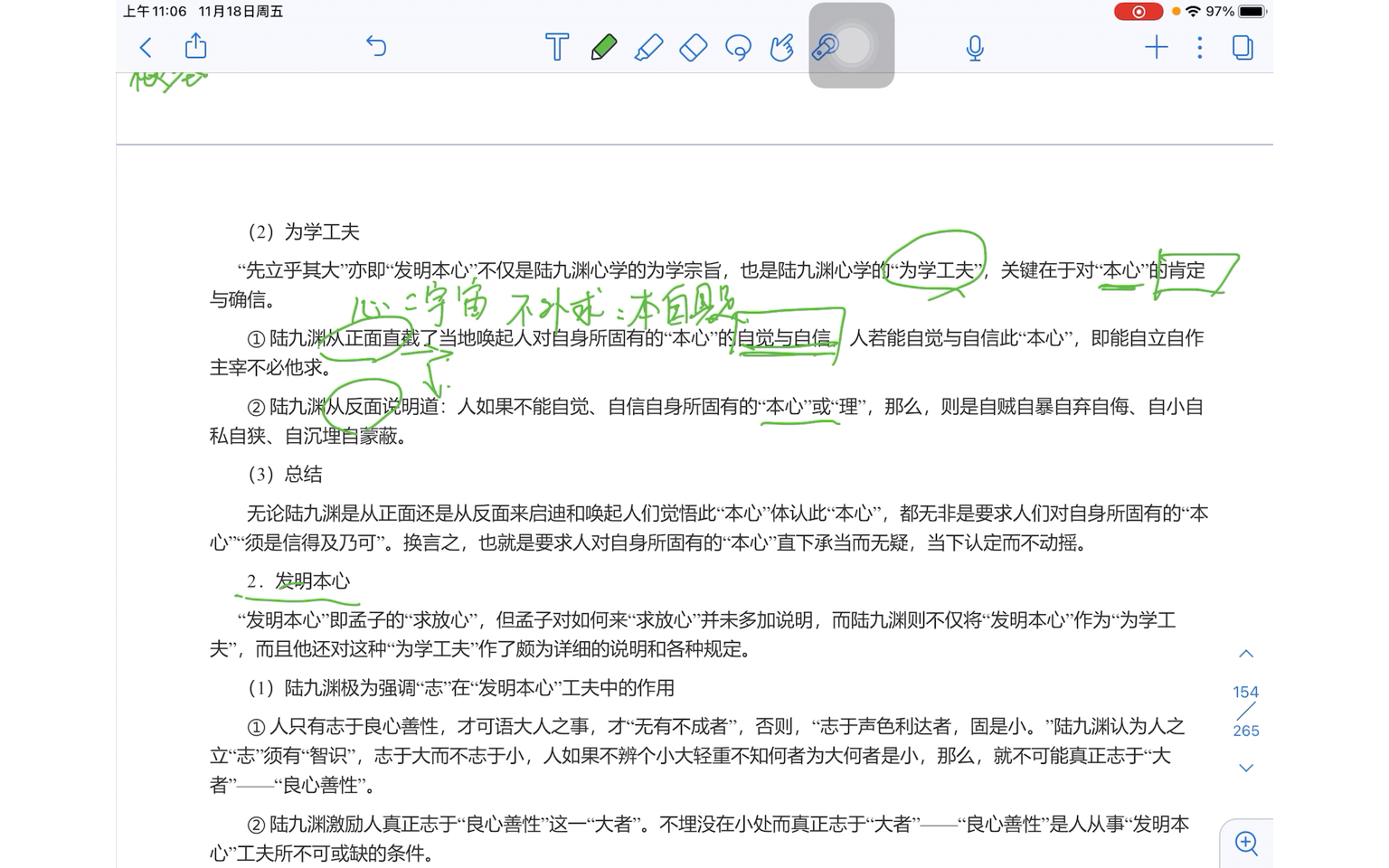The width and height of the screenshot is (1389, 868).
Task: Tap the 97% battery percentage
Action: (x=1220, y=12)
